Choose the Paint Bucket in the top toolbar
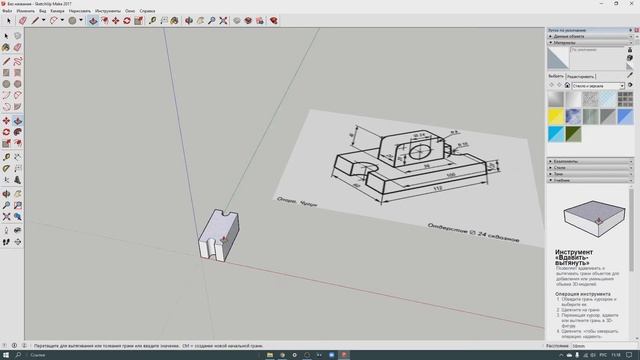 click(x=174, y=20)
